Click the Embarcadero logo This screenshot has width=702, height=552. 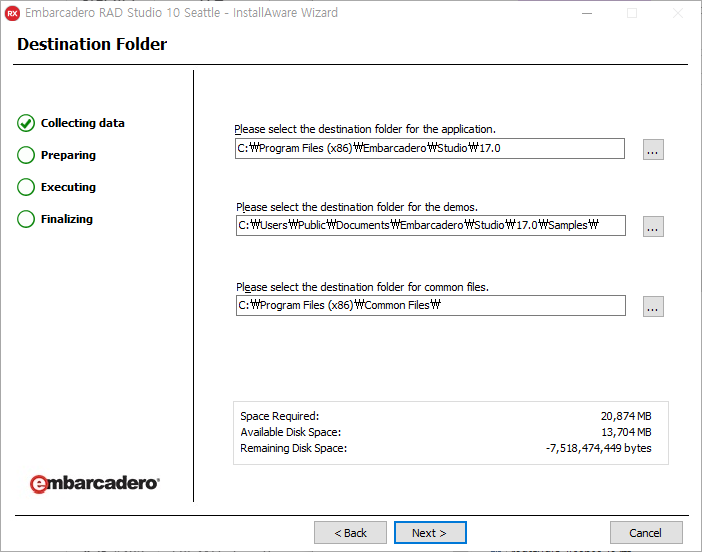tap(94, 483)
